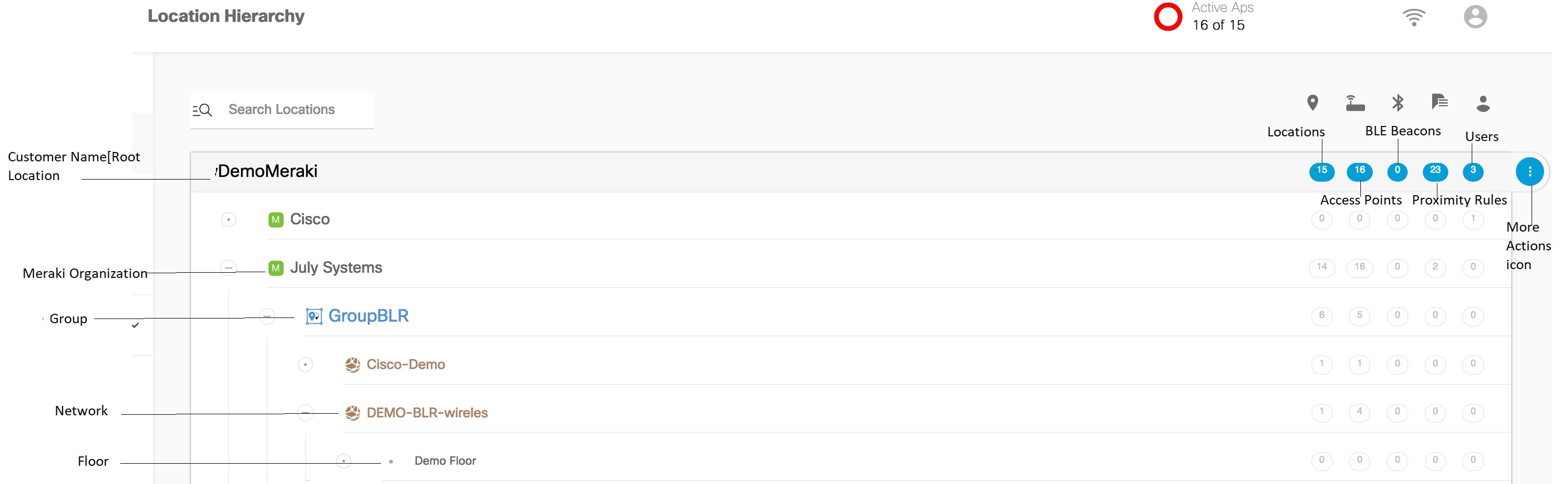Click the Proximity Rules icon
The image size is (1568, 484).
1439,101
